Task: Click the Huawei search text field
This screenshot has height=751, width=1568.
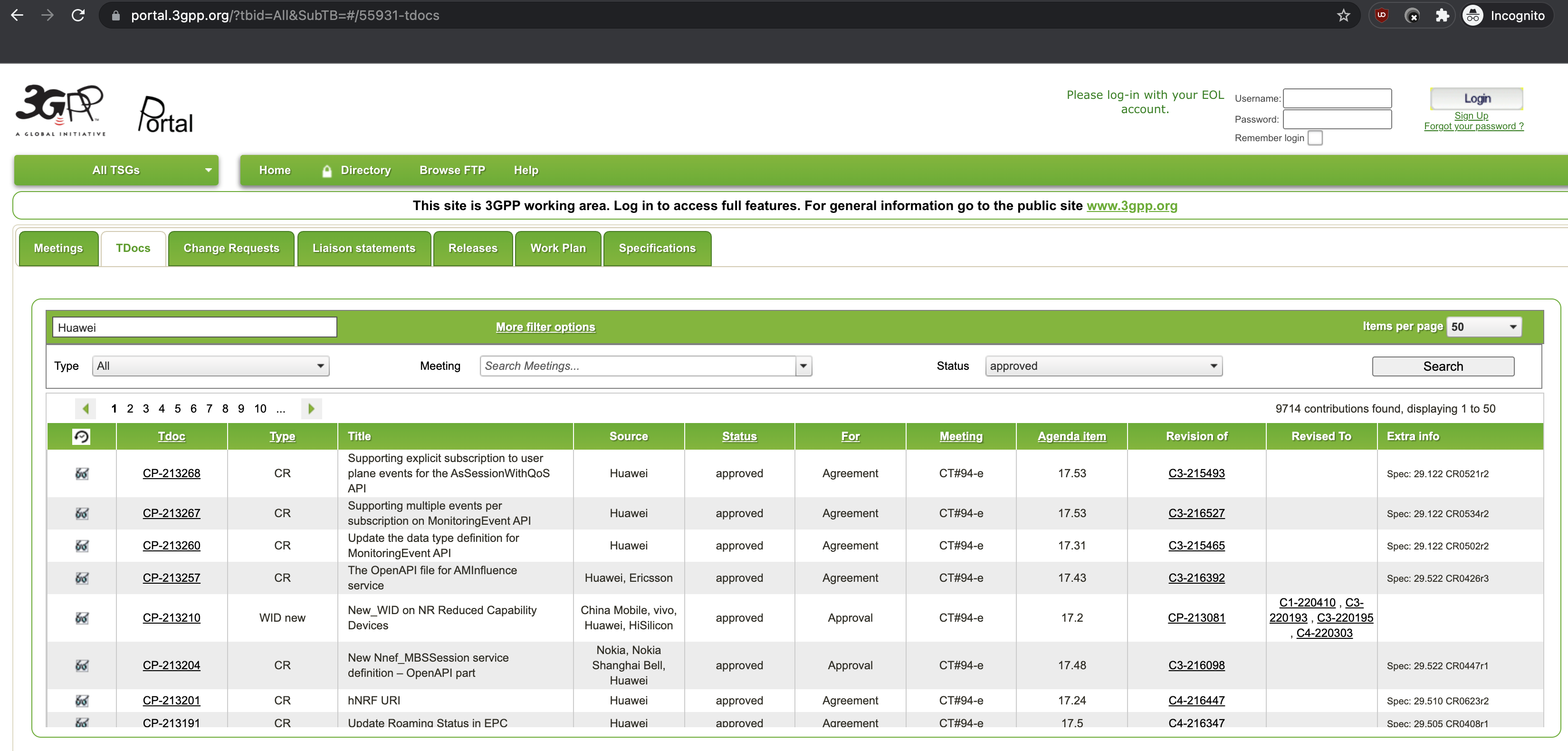Action: pos(194,327)
